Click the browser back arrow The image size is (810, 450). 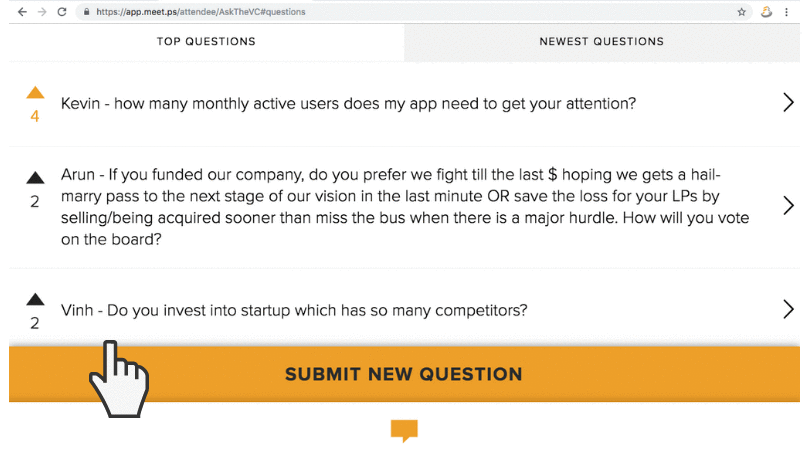[22, 12]
